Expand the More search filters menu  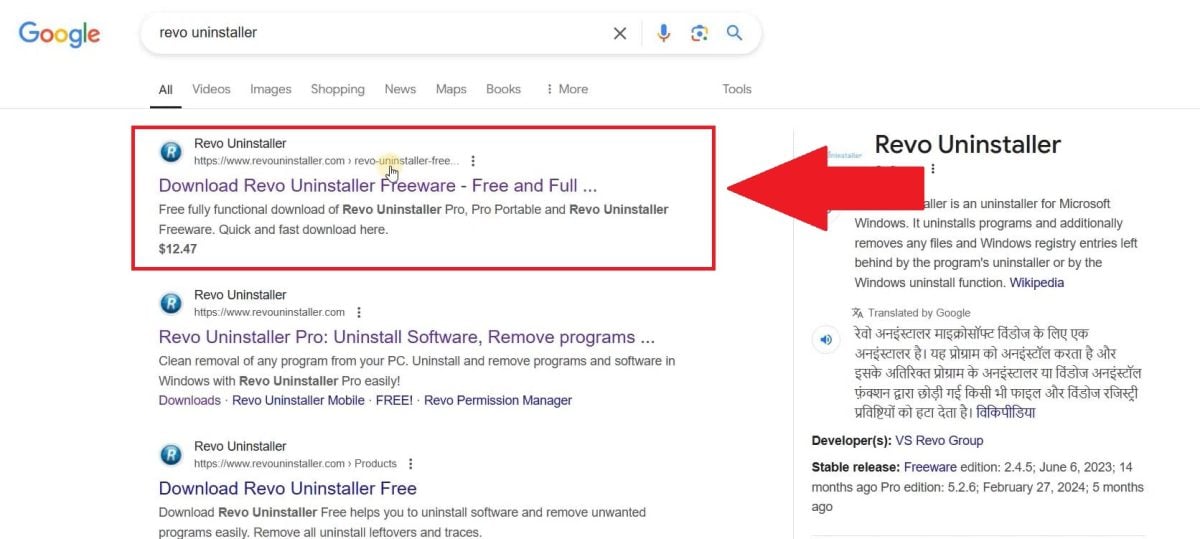pyautogui.click(x=566, y=89)
